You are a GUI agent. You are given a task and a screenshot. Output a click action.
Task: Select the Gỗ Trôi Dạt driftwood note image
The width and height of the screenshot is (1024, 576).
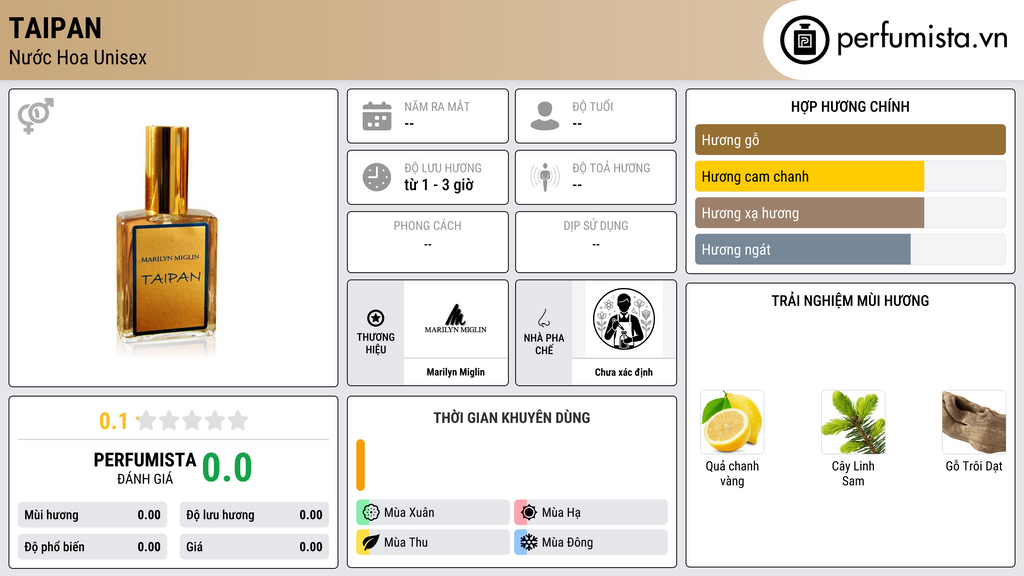974,422
